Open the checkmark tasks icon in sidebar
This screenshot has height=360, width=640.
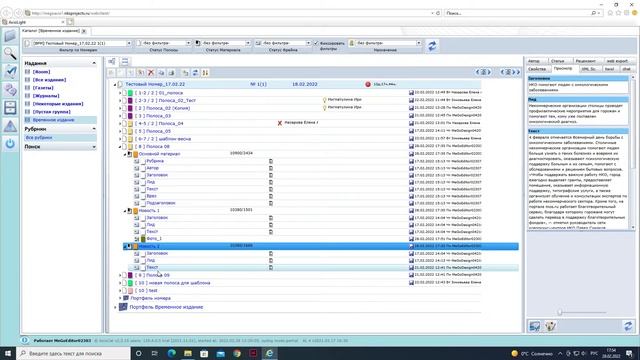coord(10,72)
